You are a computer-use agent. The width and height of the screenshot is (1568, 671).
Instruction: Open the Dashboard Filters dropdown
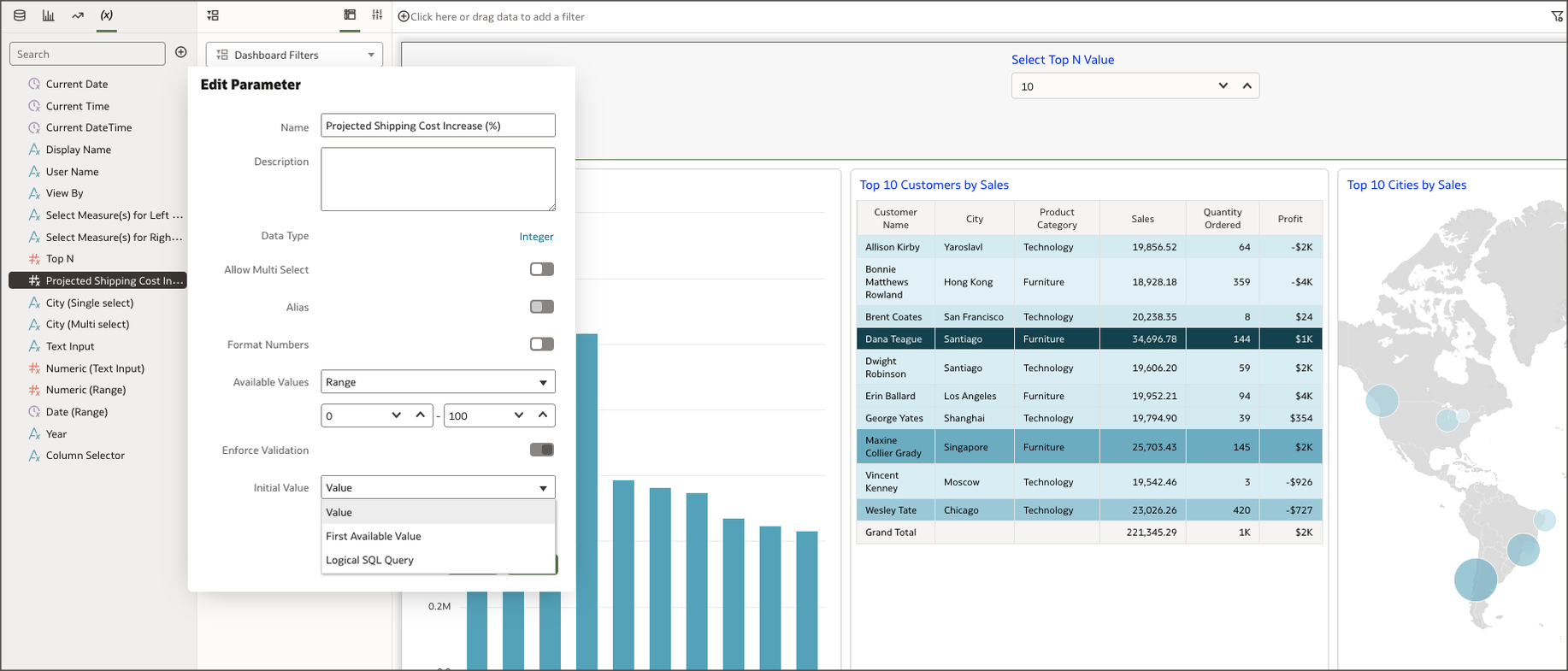[x=294, y=55]
